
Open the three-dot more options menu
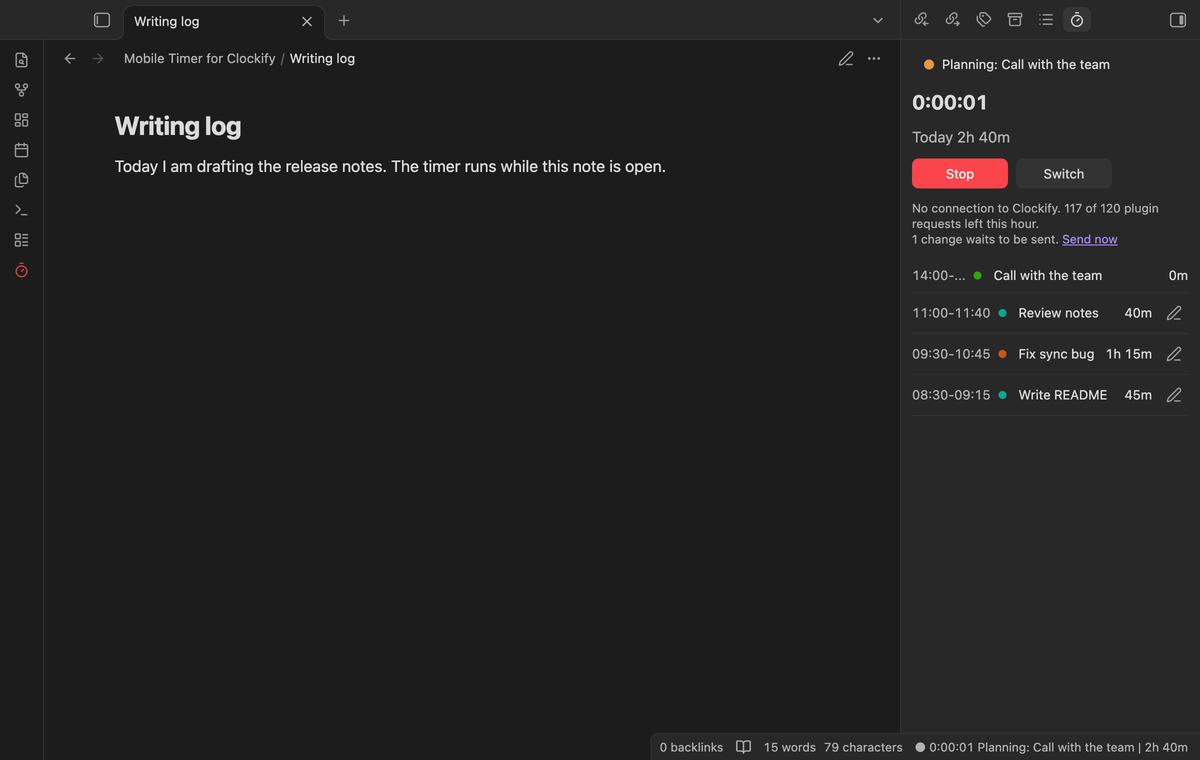pos(874,58)
